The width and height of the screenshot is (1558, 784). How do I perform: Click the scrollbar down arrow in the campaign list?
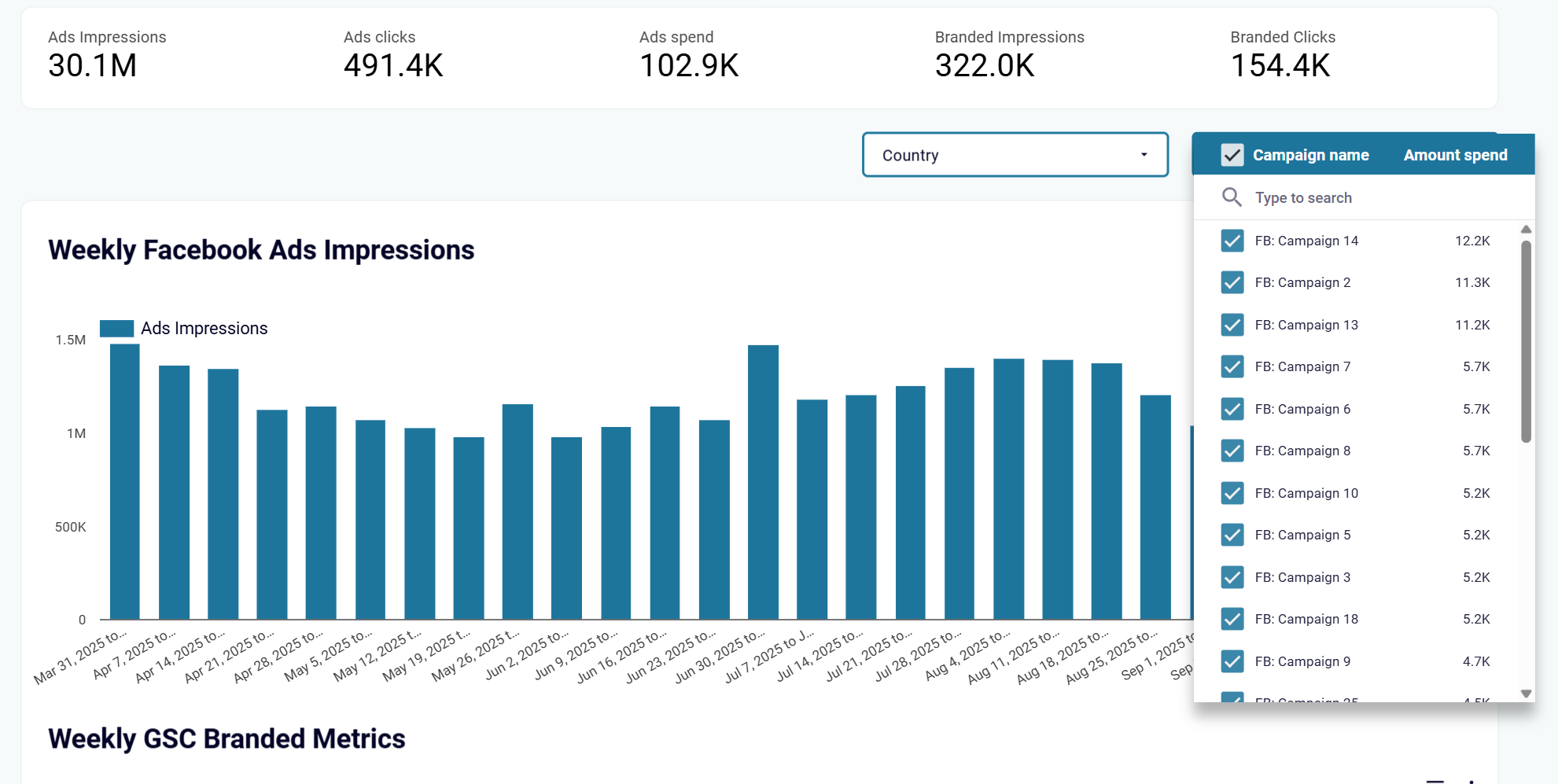tap(1526, 694)
